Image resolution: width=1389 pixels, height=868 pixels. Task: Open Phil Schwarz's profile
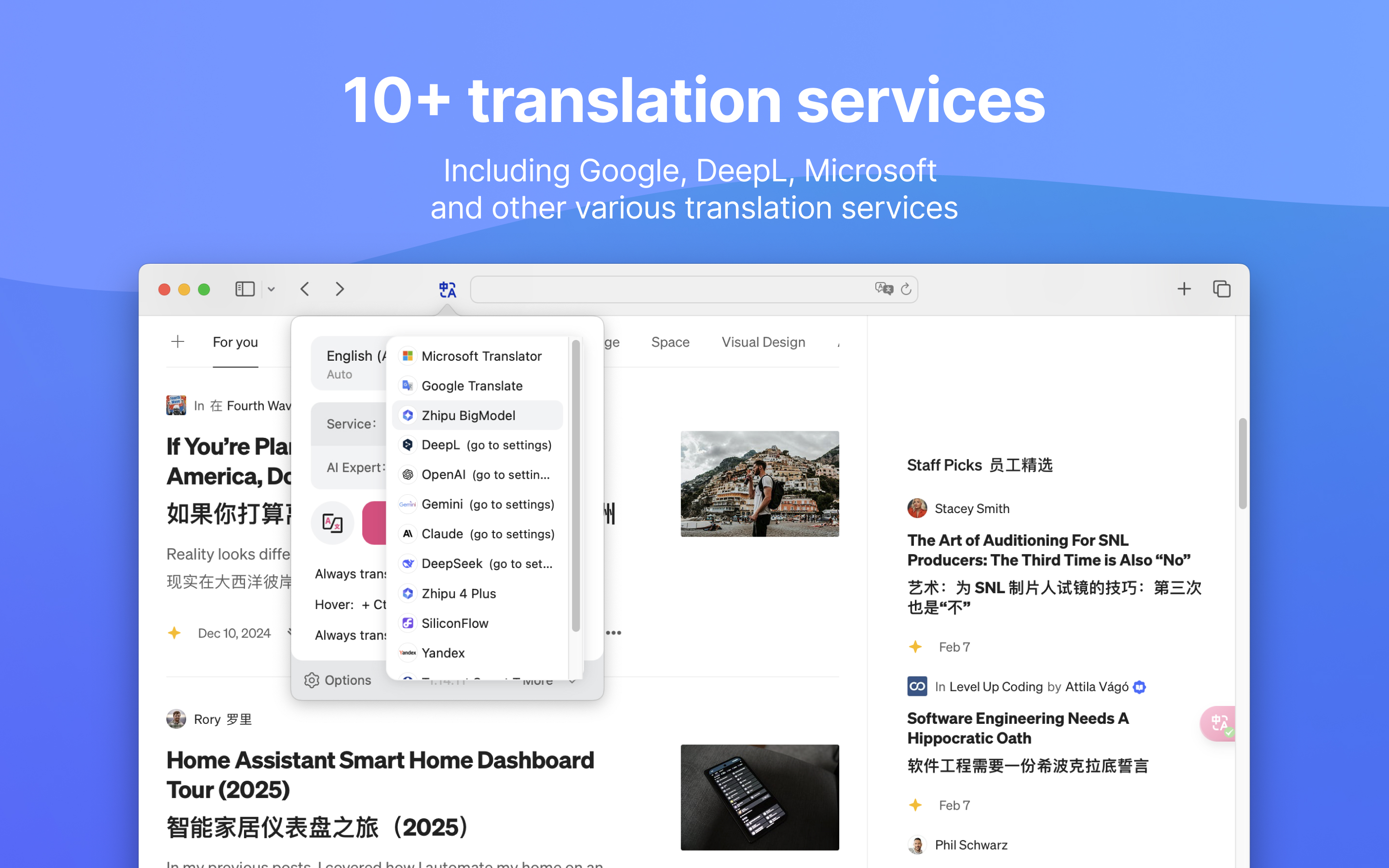(x=971, y=845)
